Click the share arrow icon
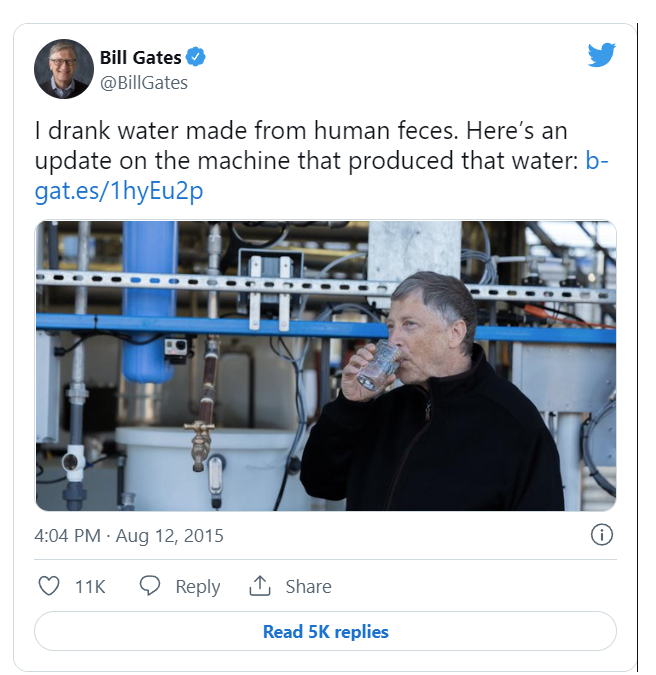 tap(260, 586)
